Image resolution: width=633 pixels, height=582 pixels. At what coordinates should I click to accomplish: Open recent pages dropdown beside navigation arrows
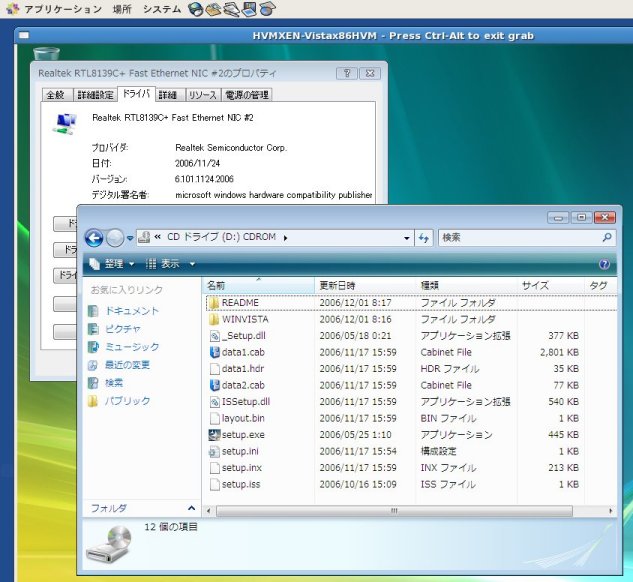[130, 238]
